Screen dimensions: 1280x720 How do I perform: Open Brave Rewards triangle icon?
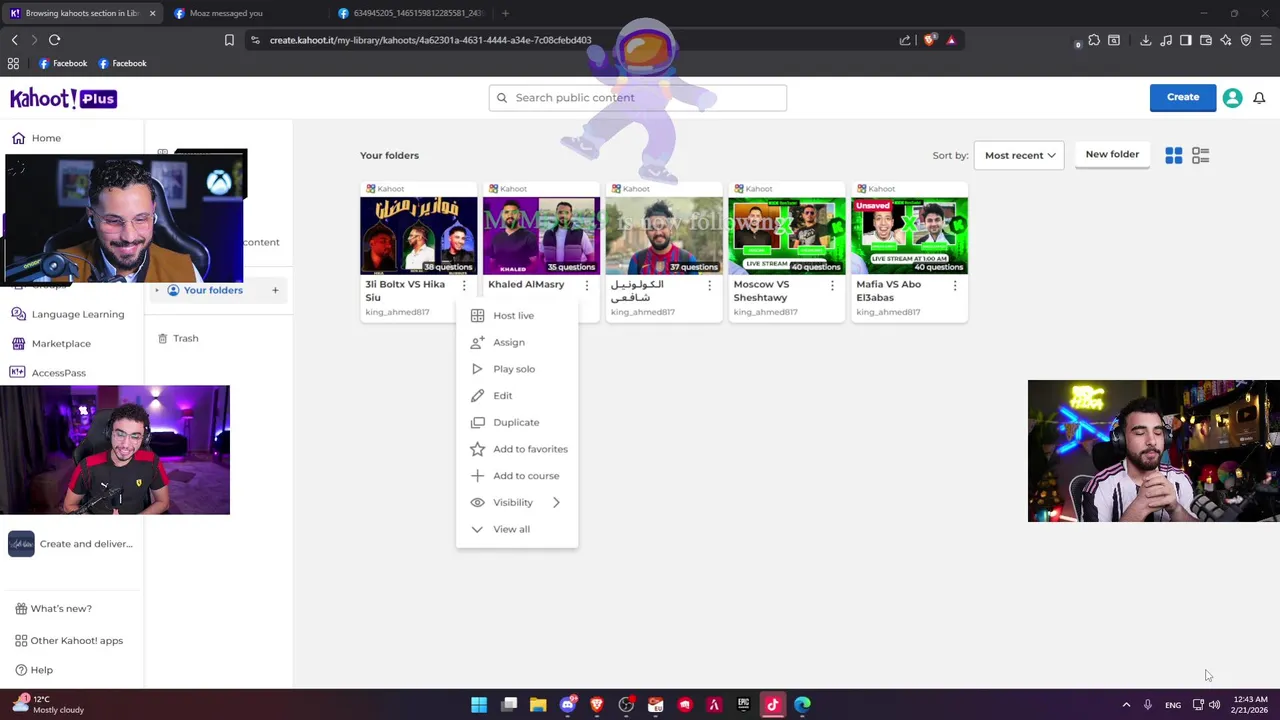point(951,40)
